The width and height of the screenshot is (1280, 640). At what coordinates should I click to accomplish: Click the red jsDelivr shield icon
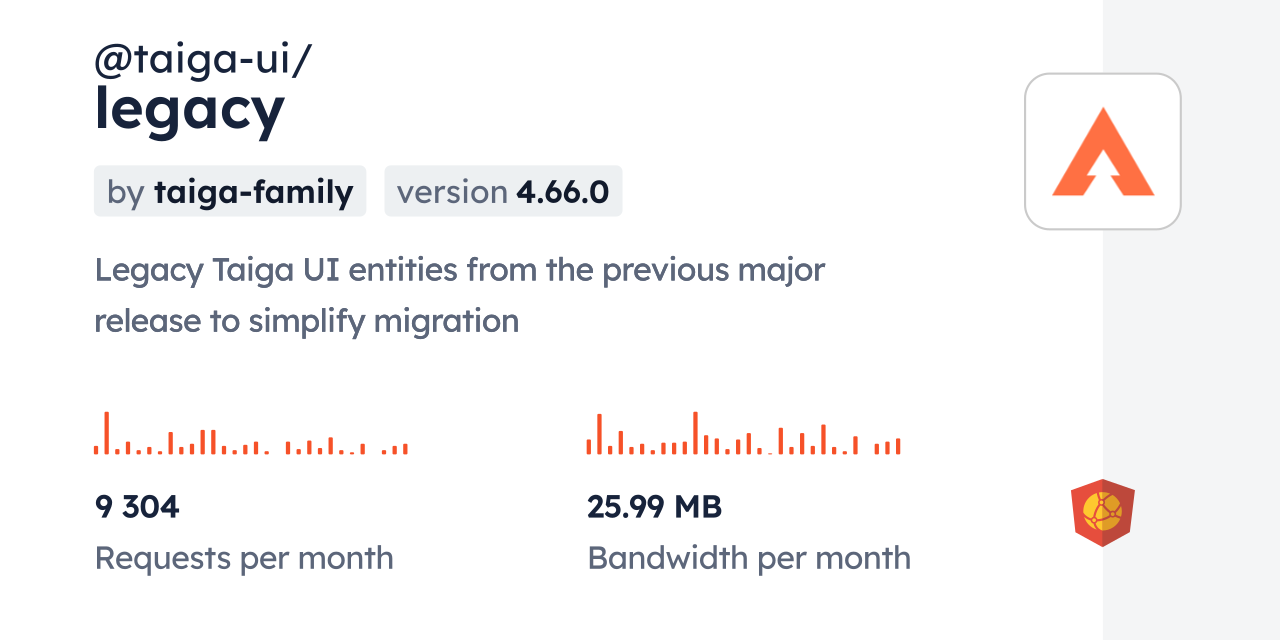[1102, 513]
